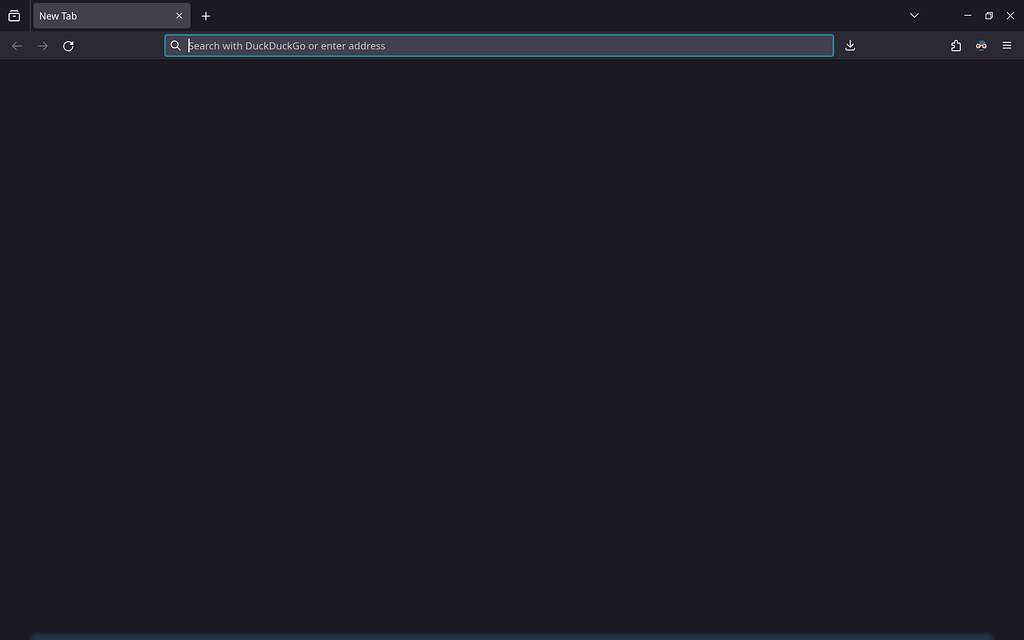Click the Forward navigation arrow
This screenshot has height=640, width=1024.
pyautogui.click(x=42, y=45)
